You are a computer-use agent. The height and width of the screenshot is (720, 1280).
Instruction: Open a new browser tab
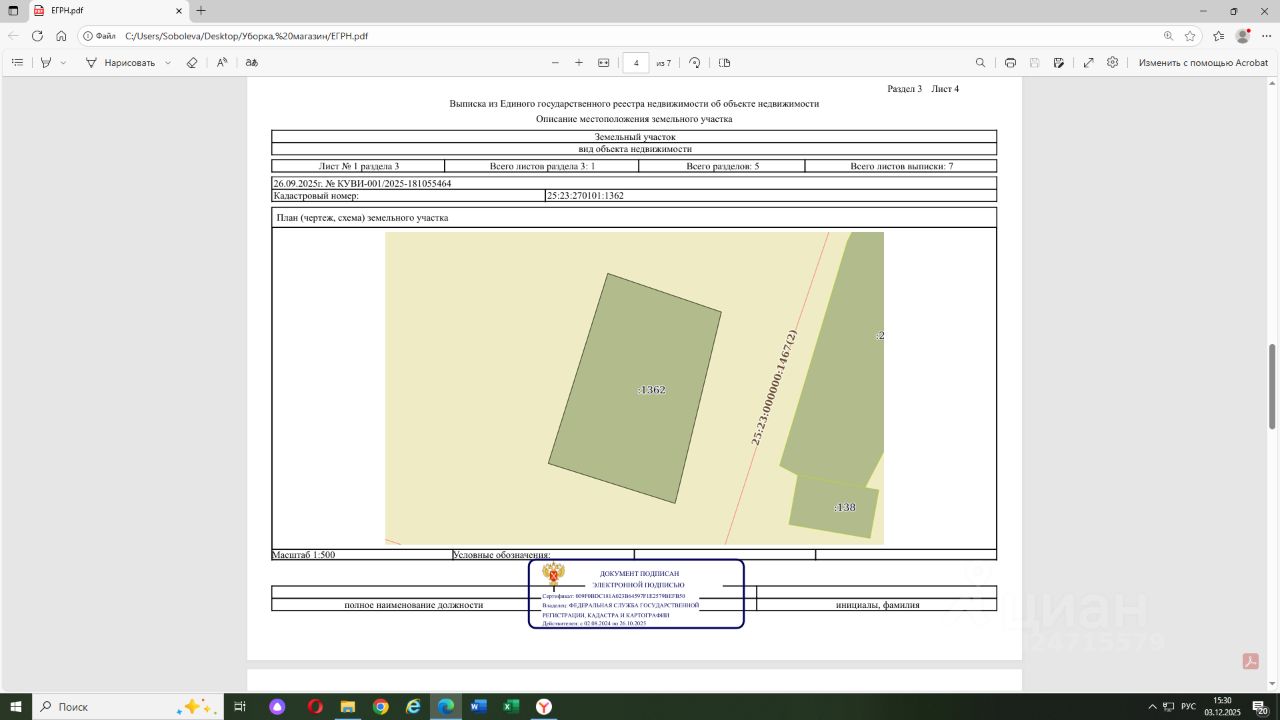tap(201, 11)
